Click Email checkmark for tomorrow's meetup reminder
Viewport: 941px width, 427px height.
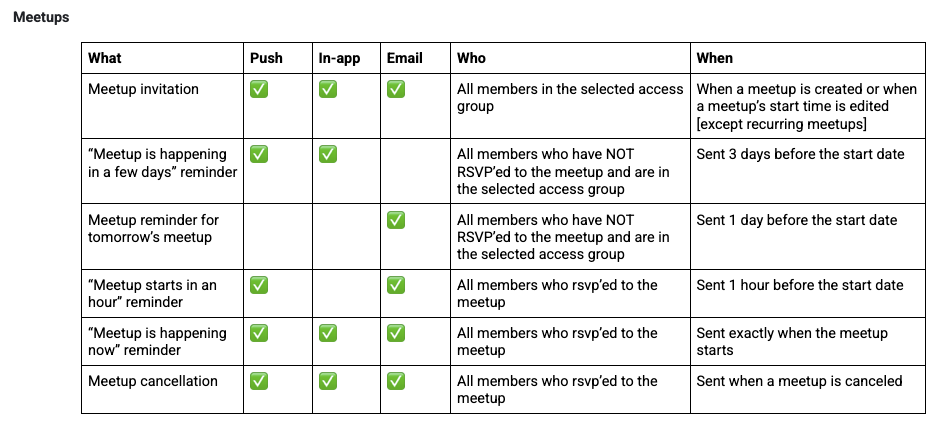click(x=396, y=220)
